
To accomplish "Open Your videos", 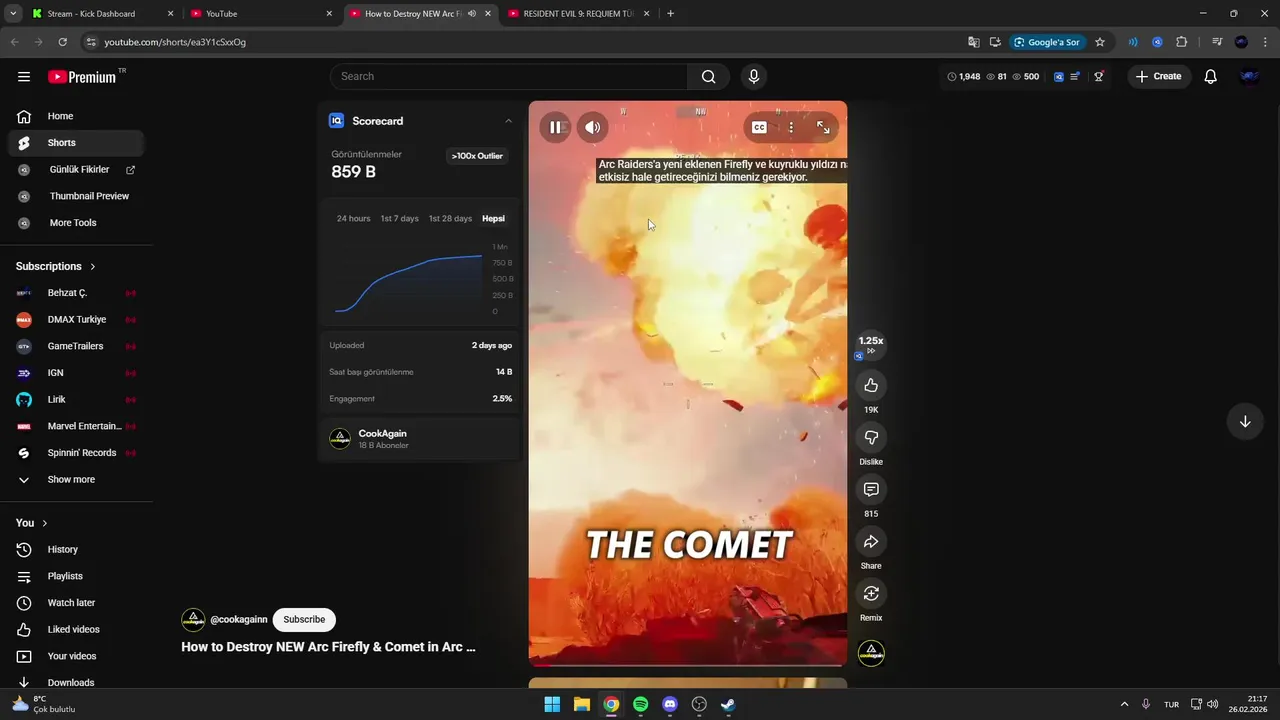I will tap(76, 656).
